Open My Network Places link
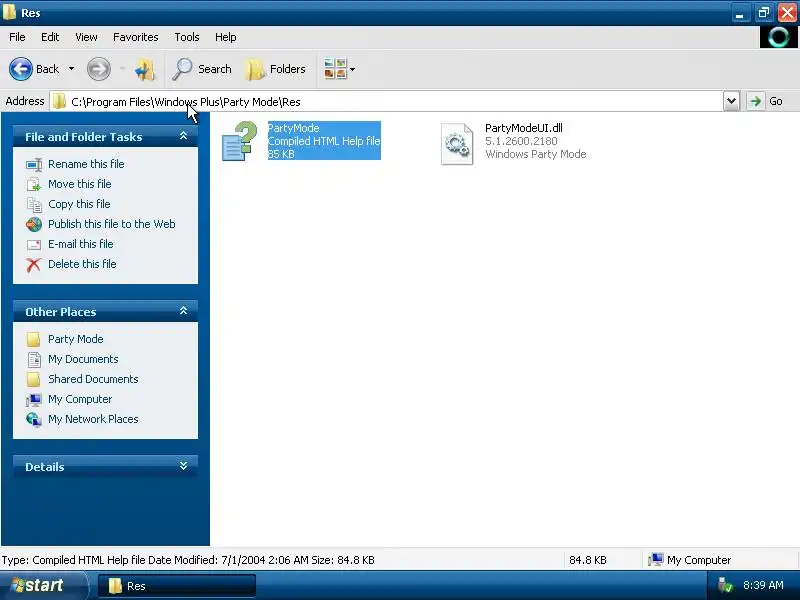800x600 pixels. click(x=93, y=419)
